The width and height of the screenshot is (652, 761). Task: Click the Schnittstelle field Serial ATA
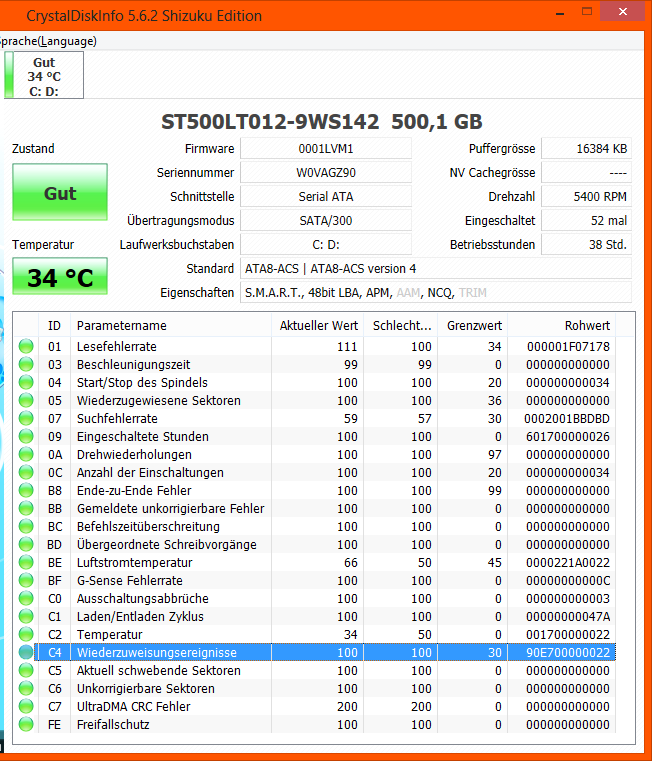pyautogui.click(x=326, y=197)
